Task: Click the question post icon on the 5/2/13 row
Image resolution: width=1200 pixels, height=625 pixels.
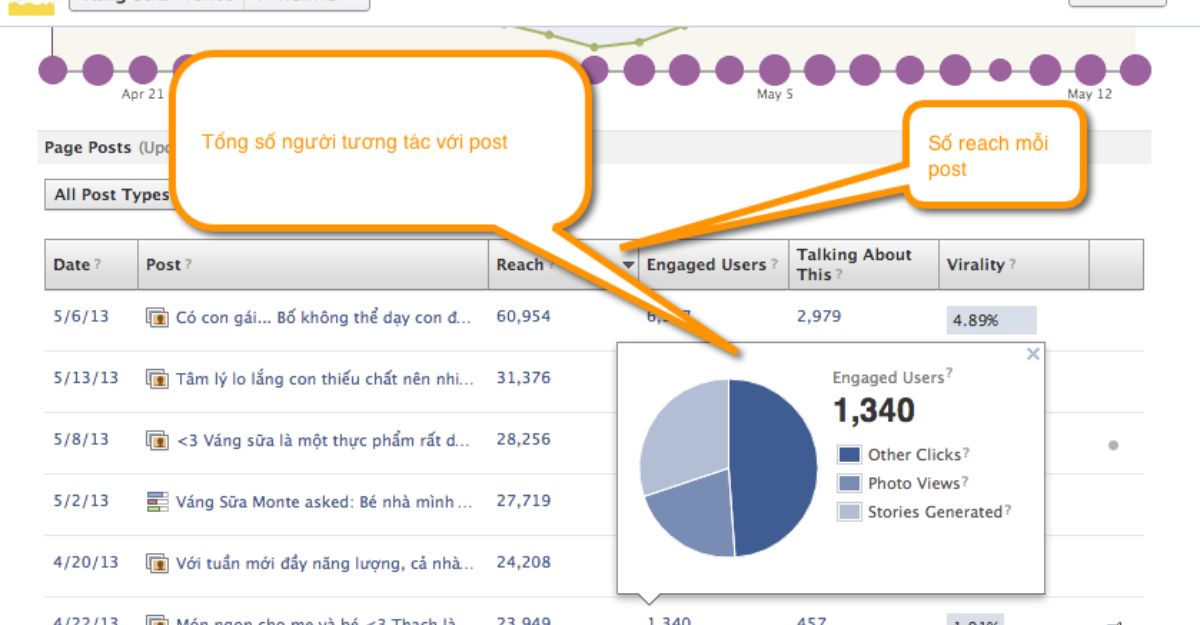Action: click(x=157, y=502)
